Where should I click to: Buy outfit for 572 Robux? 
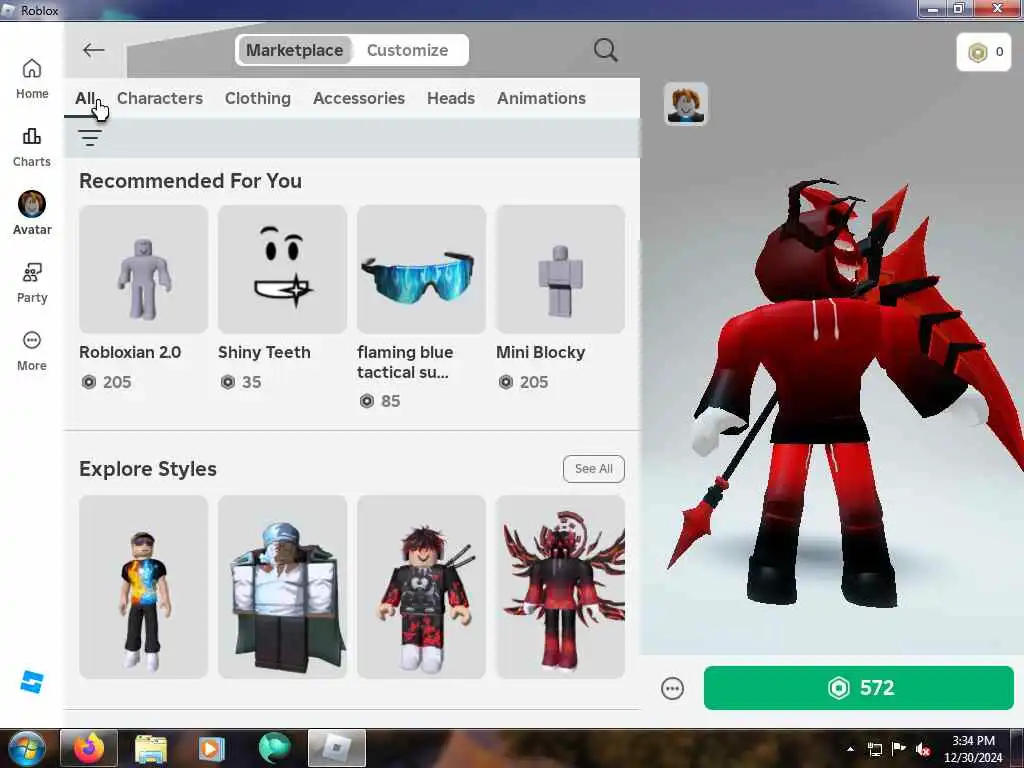coord(858,688)
